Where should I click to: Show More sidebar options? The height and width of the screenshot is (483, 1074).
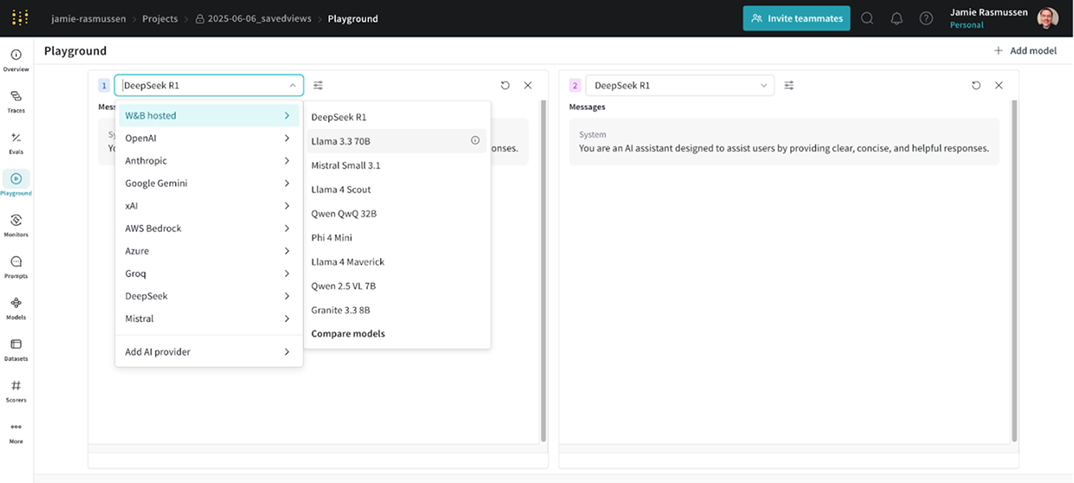pos(16,432)
